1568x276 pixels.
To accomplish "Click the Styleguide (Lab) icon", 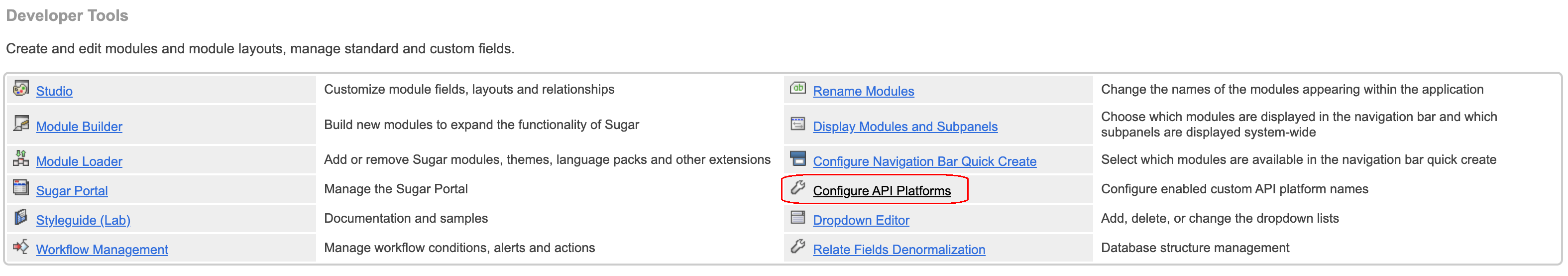I will (x=21, y=217).
